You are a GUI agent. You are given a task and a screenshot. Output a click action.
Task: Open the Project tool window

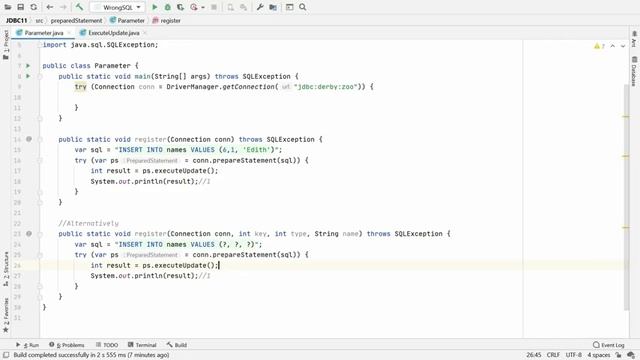[6, 44]
